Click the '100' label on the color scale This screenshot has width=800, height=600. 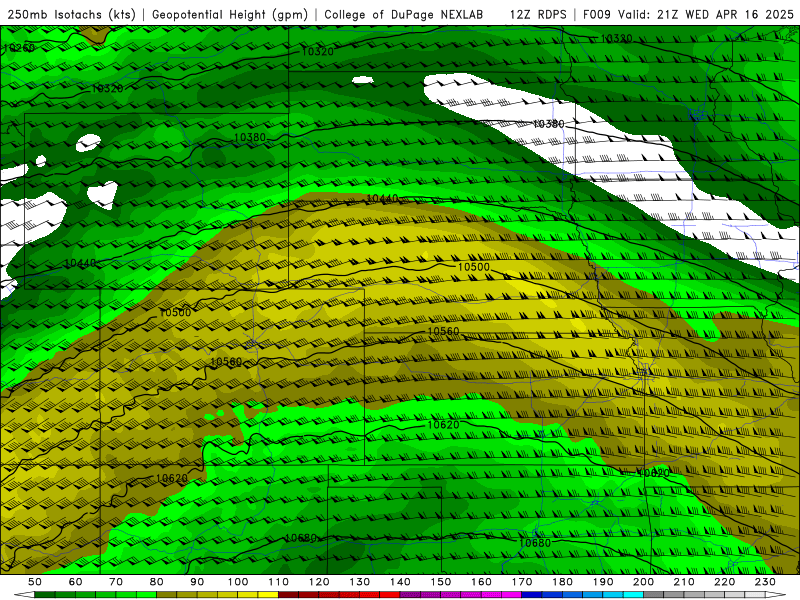click(238, 582)
